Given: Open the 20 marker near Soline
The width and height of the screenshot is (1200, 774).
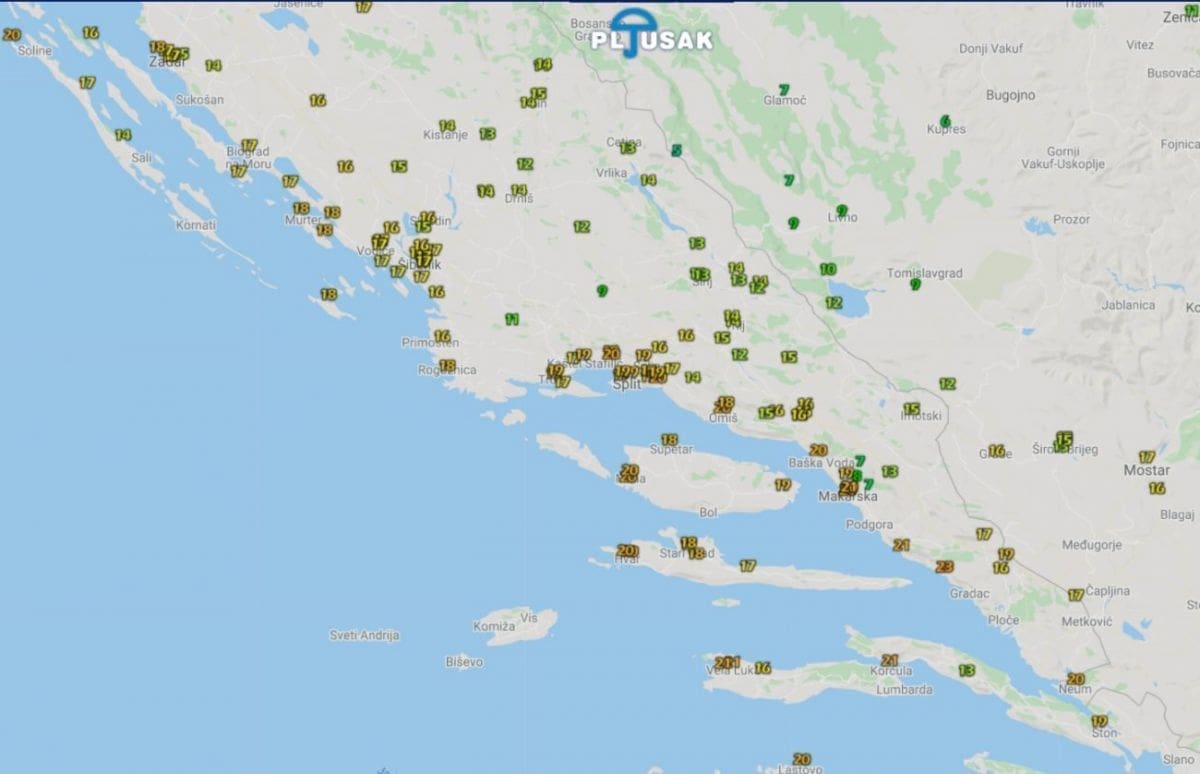Looking at the screenshot, I should [x=12, y=34].
